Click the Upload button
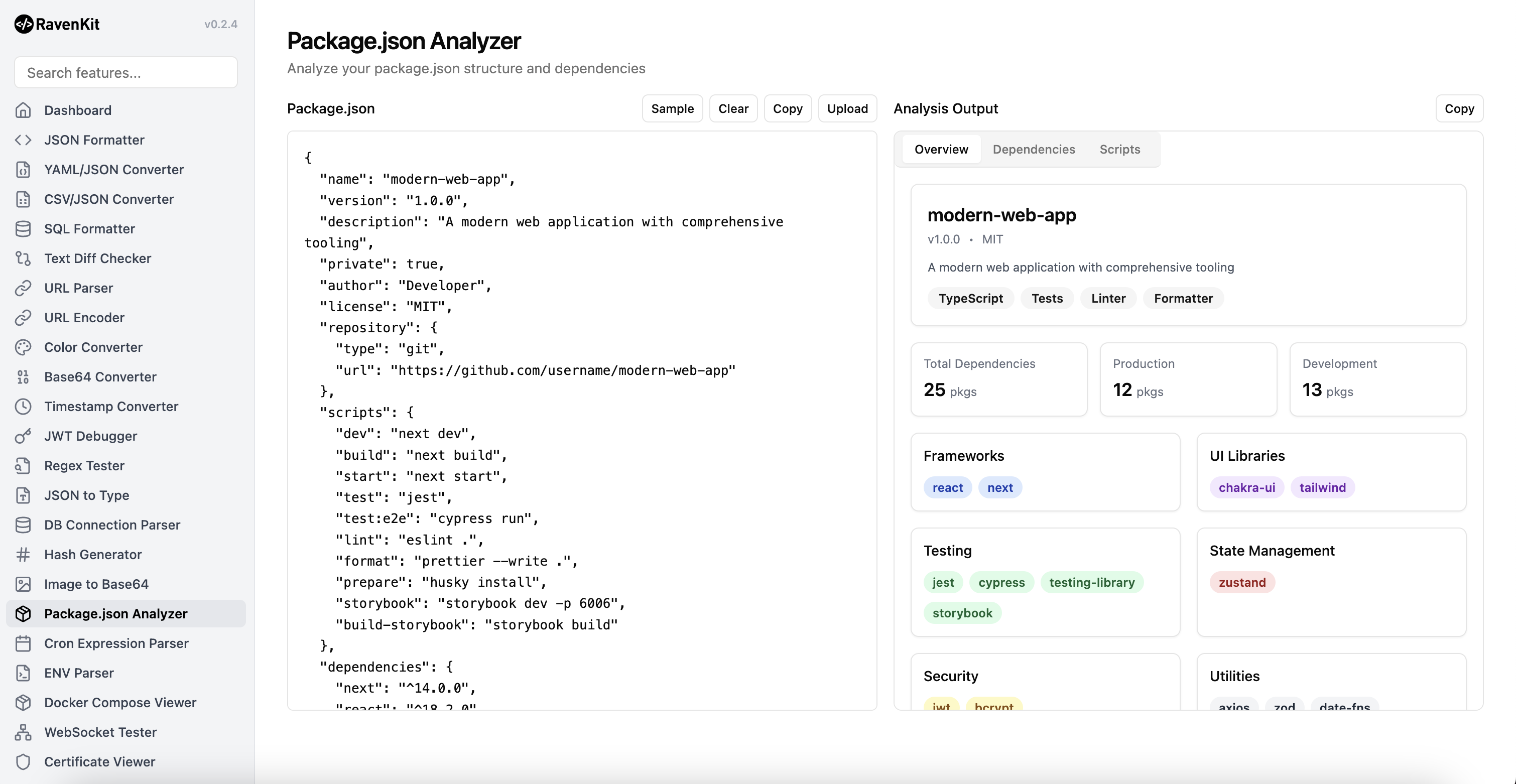Image resolution: width=1516 pixels, height=784 pixels. coord(847,109)
